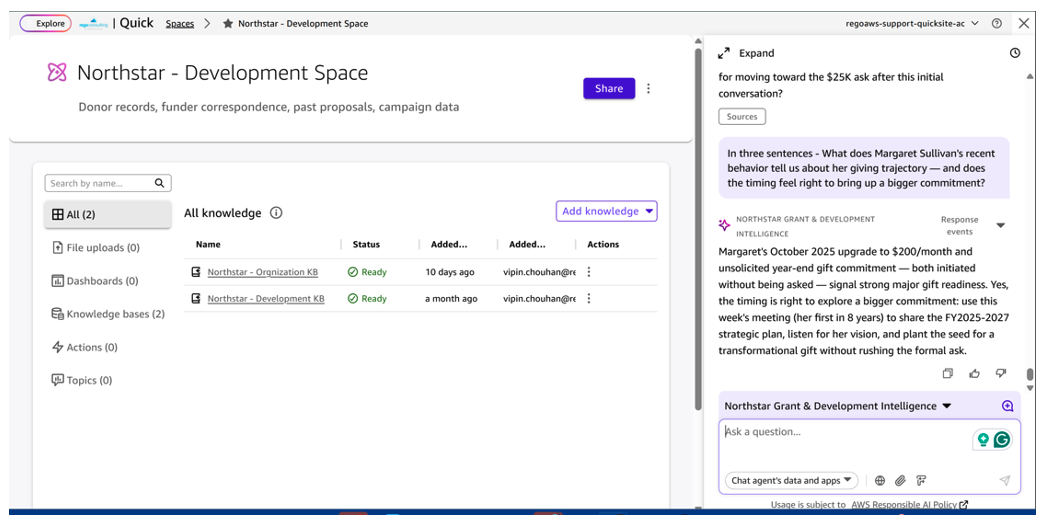This screenshot has height=523, width=1053.
Task: Click the Name column header
Action: (x=208, y=244)
